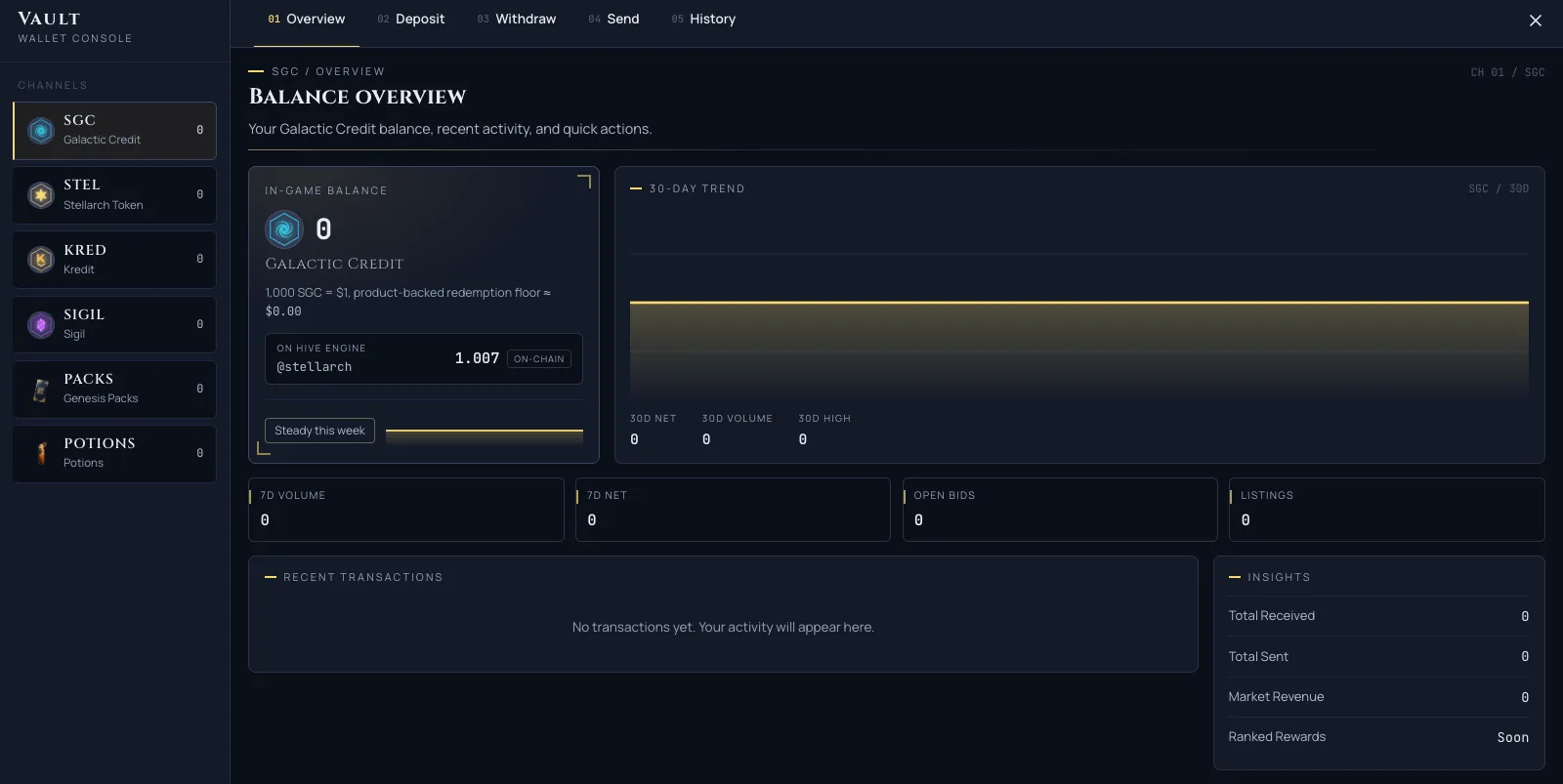Screen dimensions: 1563x784
Task: Click the CH 01 / SGC indicator
Action: tap(1507, 72)
